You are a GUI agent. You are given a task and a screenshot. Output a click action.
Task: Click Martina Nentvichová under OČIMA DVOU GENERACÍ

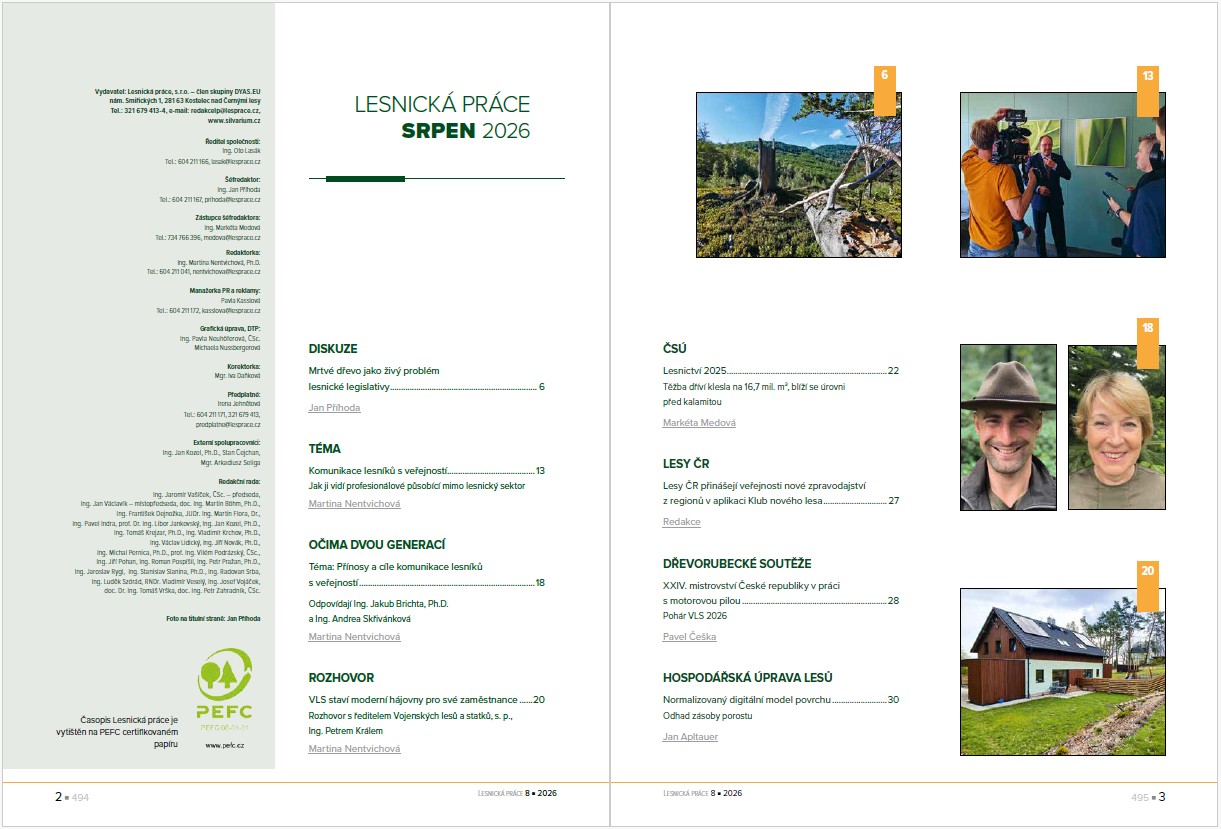(354, 637)
